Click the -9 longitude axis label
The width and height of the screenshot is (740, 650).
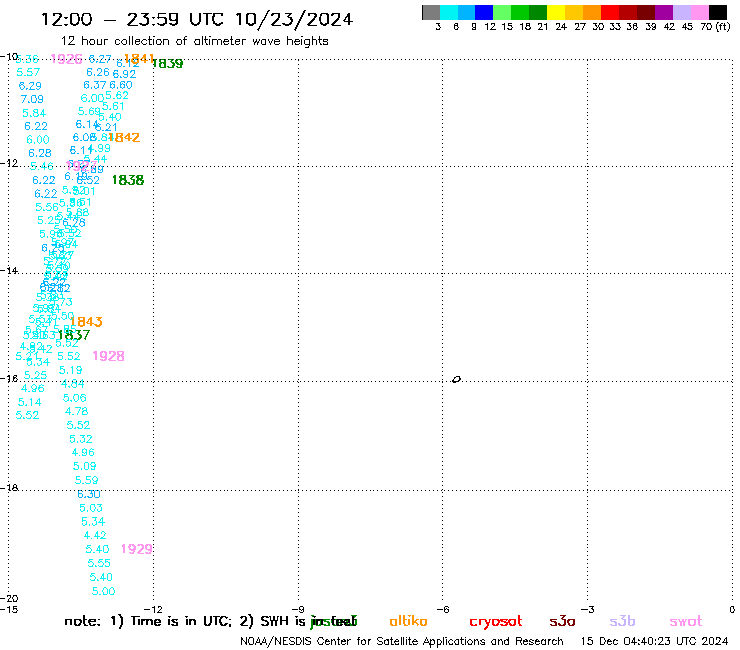(298, 609)
